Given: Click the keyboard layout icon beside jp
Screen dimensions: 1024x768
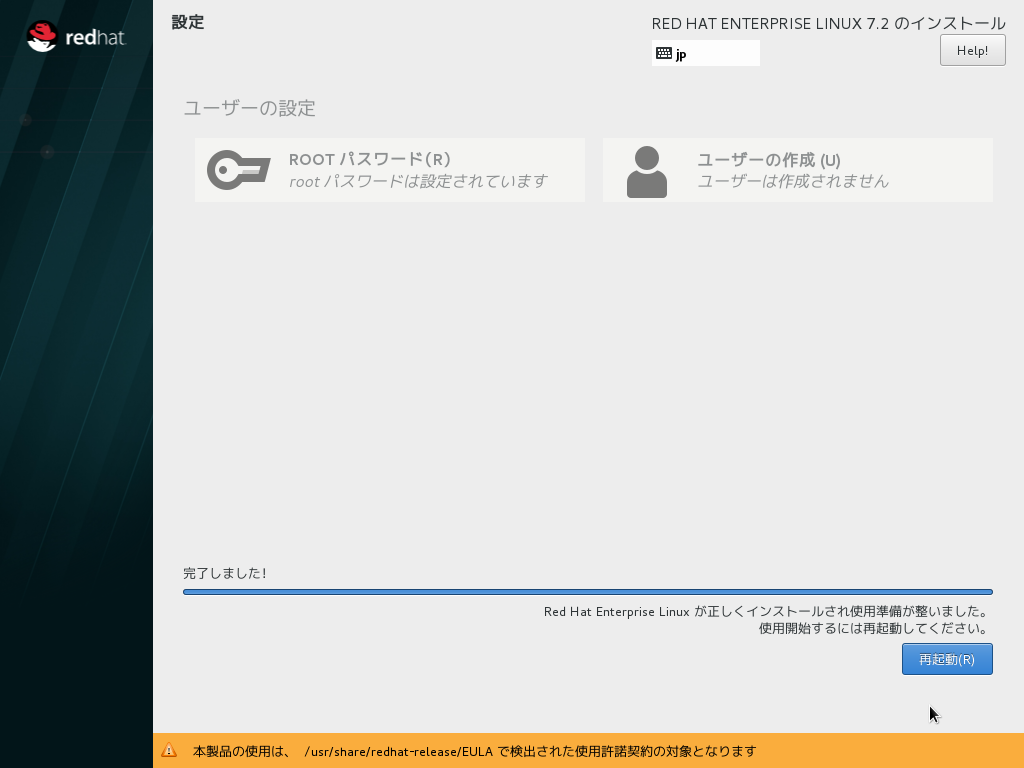Looking at the screenshot, I should pyautogui.click(x=664, y=53).
